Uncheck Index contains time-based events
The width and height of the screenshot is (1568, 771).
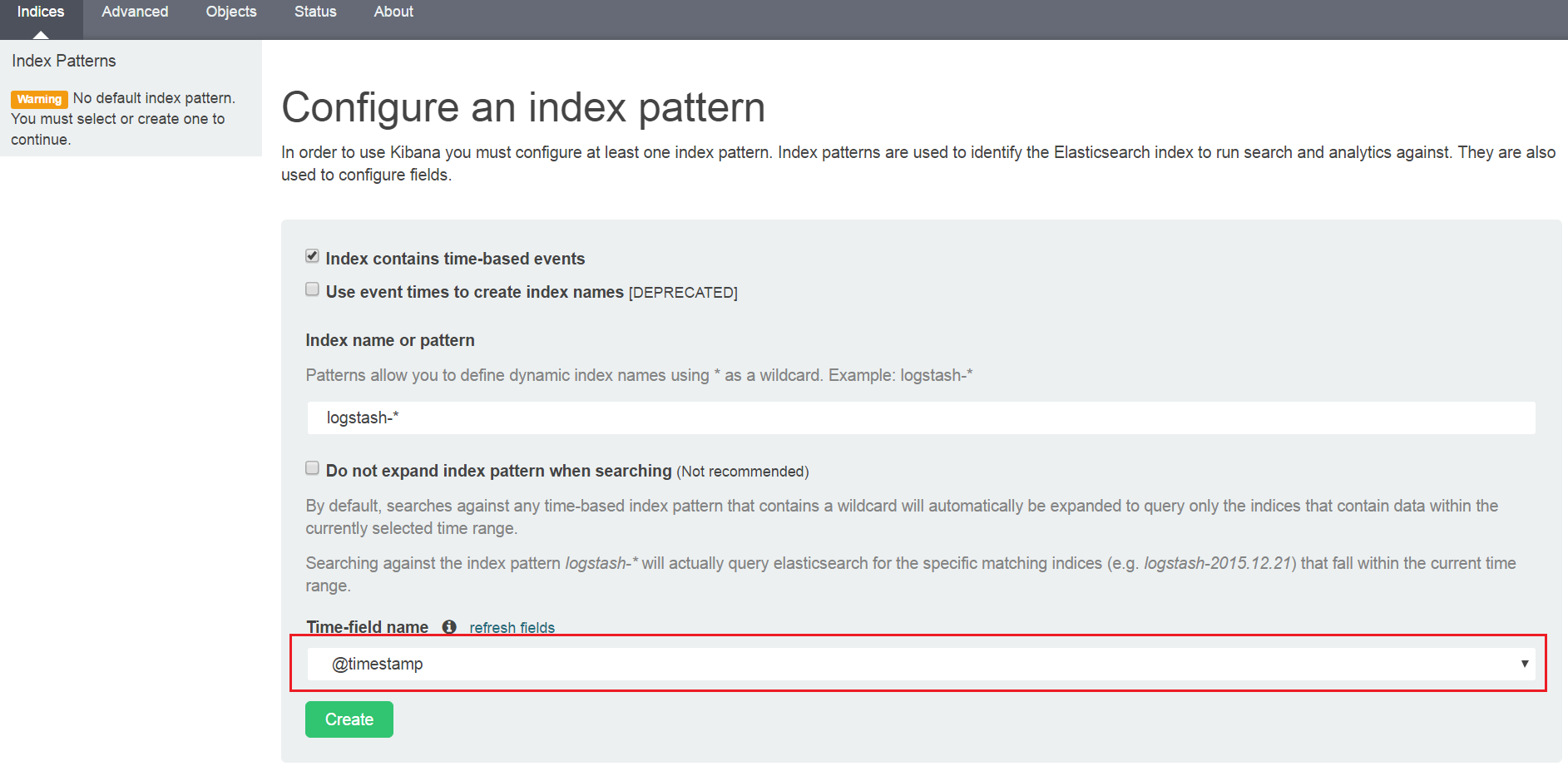(312, 256)
